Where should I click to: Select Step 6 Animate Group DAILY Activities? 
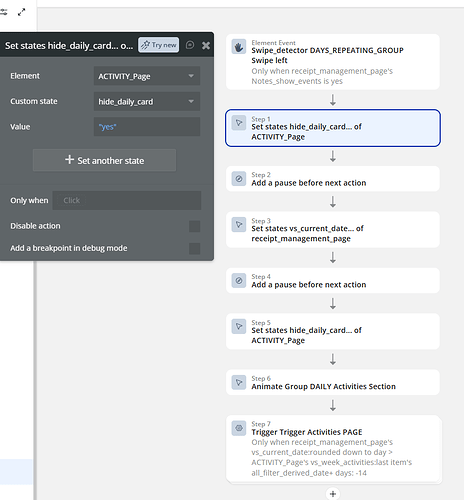coord(333,382)
